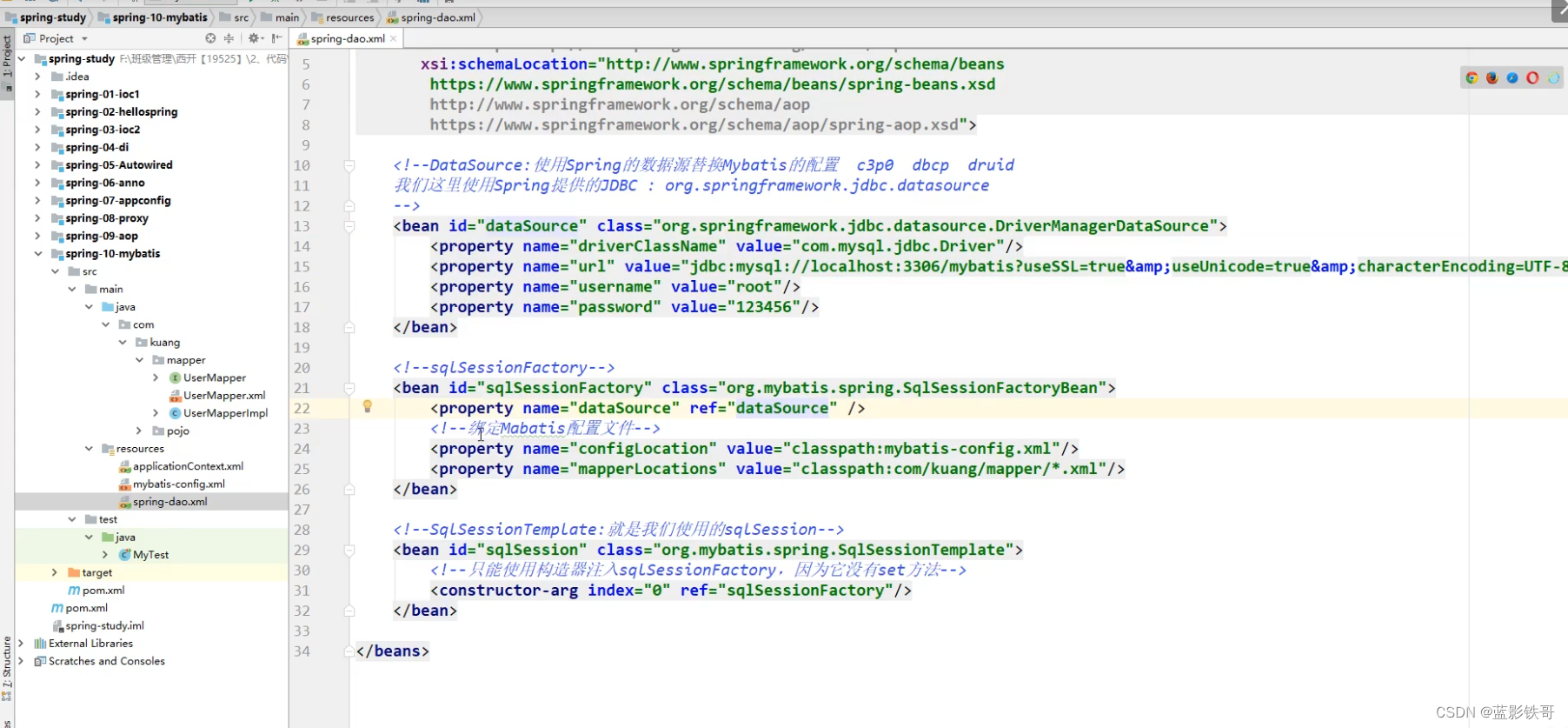
Task: Fold the sqlSessionFactory bean at line 21
Action: click(x=349, y=388)
